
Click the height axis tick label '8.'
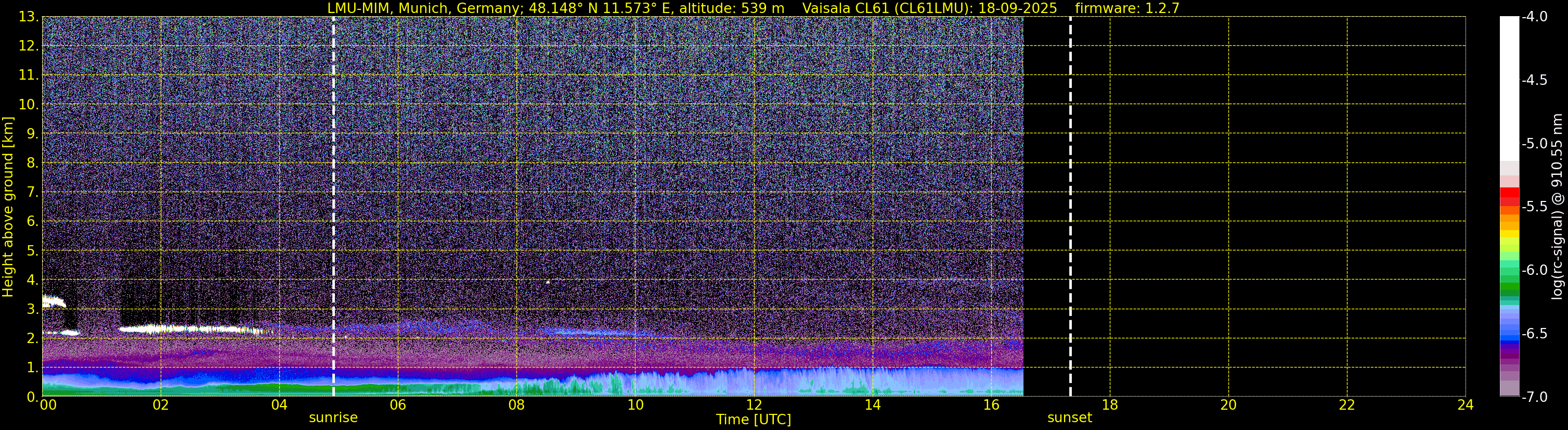click(x=33, y=163)
